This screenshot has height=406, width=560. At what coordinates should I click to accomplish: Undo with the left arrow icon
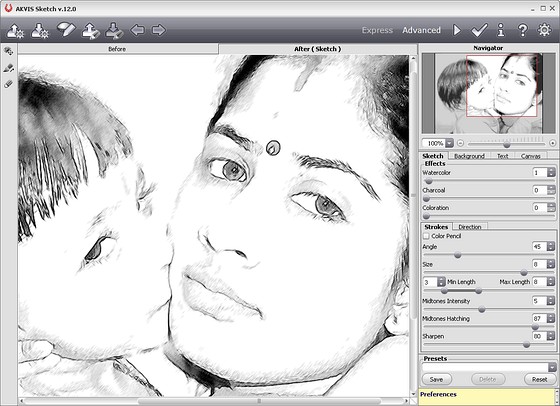coord(138,30)
